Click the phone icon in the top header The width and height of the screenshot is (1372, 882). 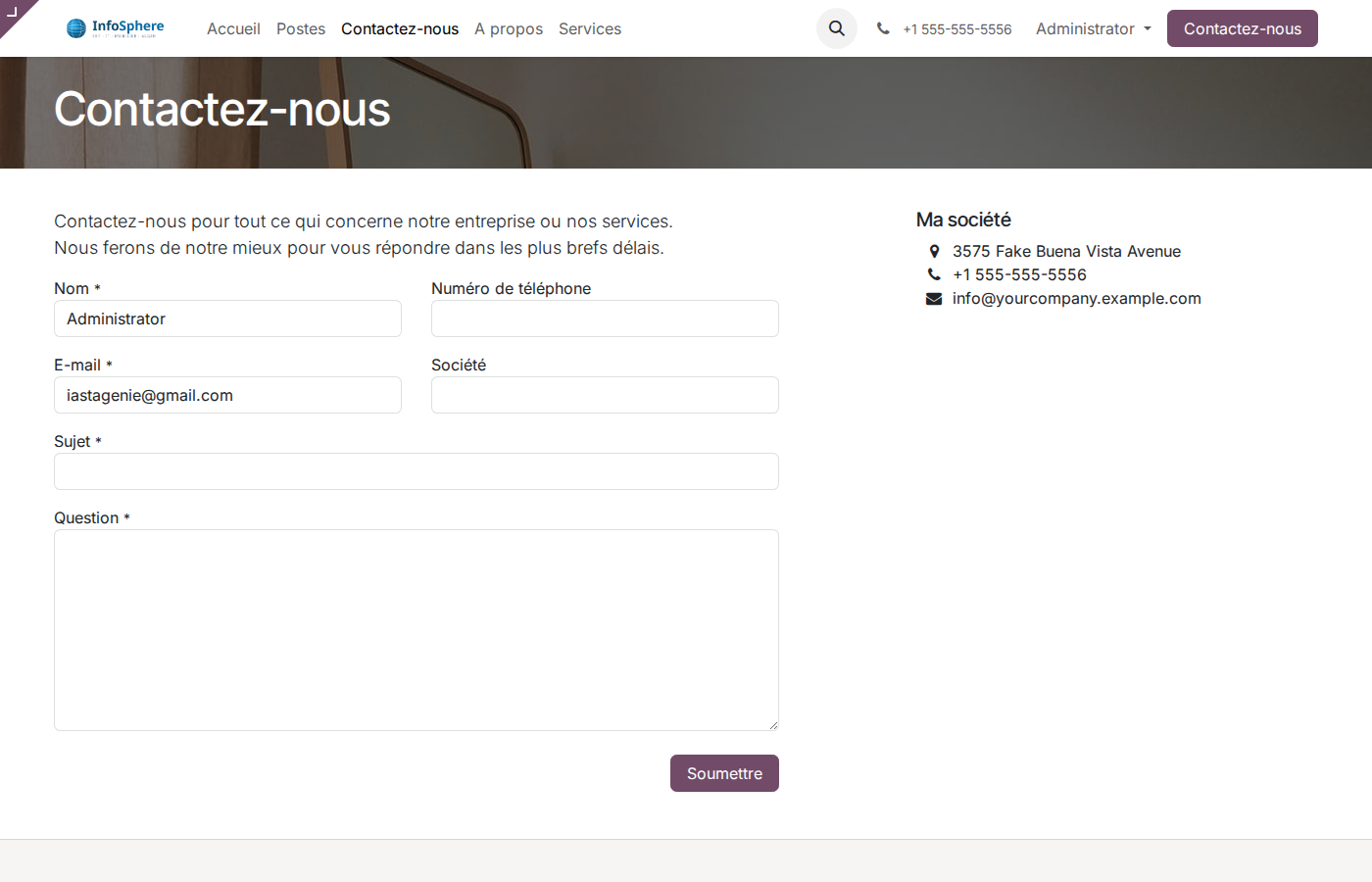[x=883, y=28]
